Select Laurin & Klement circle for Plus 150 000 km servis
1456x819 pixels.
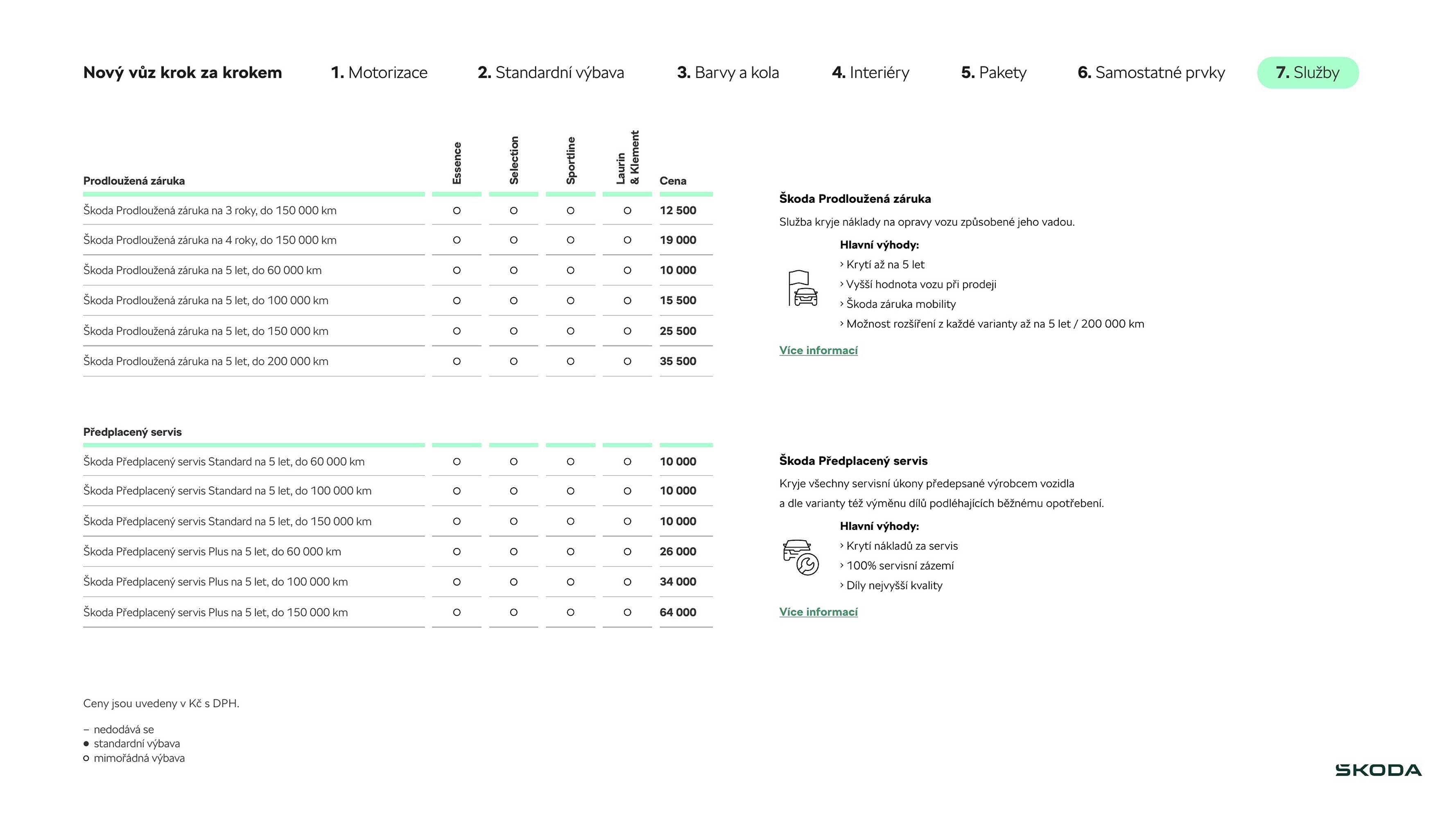coord(627,612)
